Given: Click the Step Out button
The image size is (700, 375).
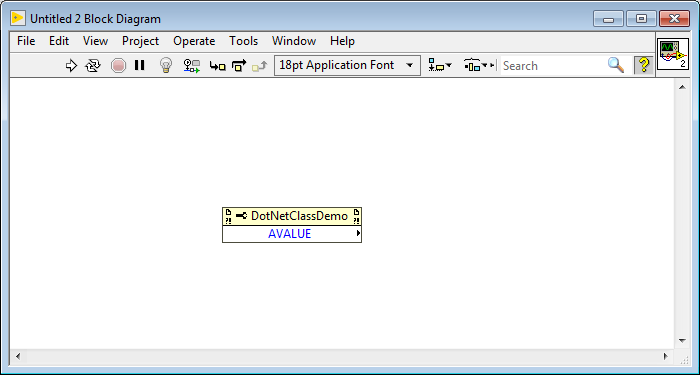Looking at the screenshot, I should coord(260,67).
